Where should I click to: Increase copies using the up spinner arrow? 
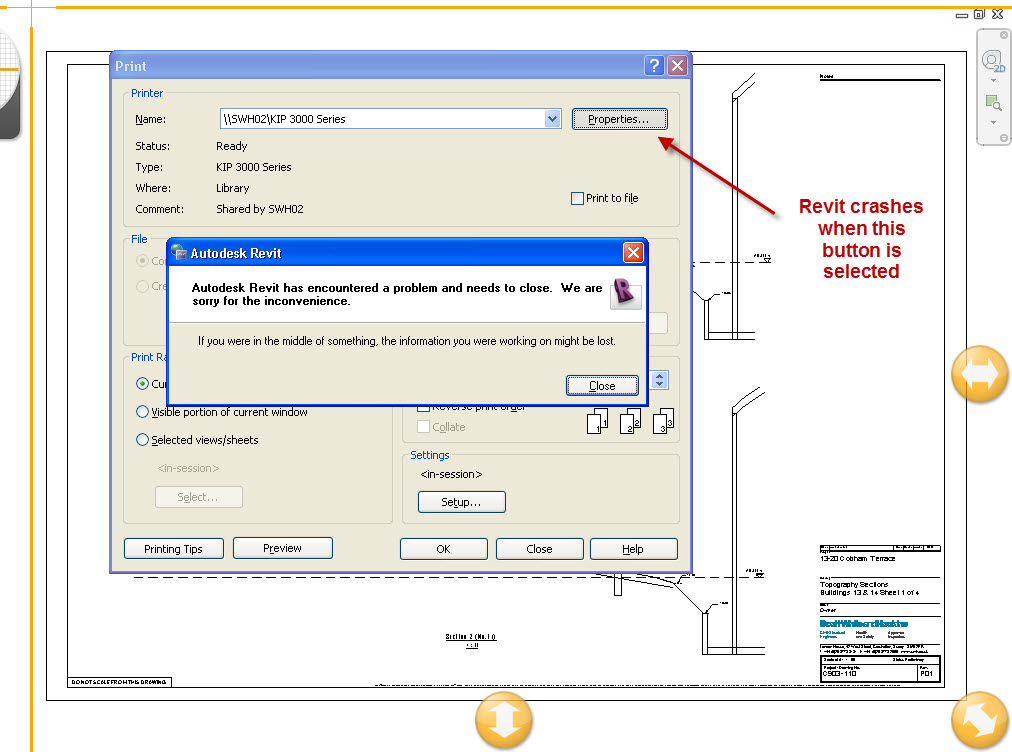click(x=659, y=375)
